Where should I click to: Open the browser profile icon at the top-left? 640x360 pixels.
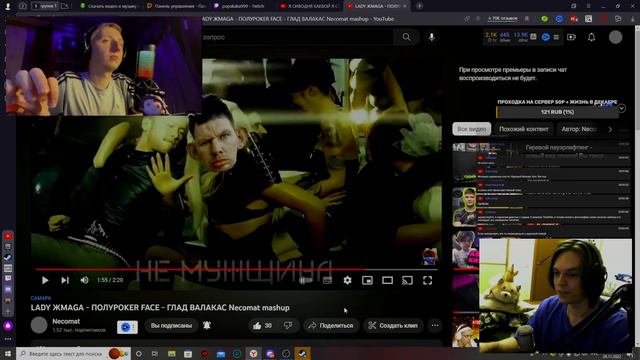pos(7,6)
